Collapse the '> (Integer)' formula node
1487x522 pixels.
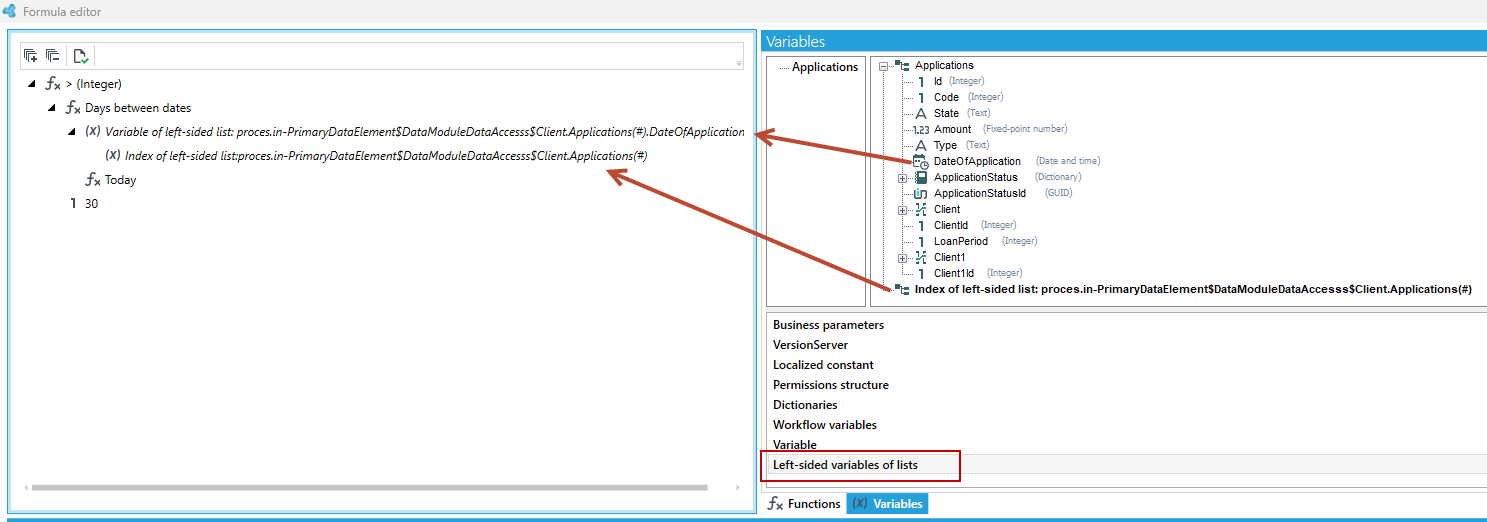click(33, 84)
